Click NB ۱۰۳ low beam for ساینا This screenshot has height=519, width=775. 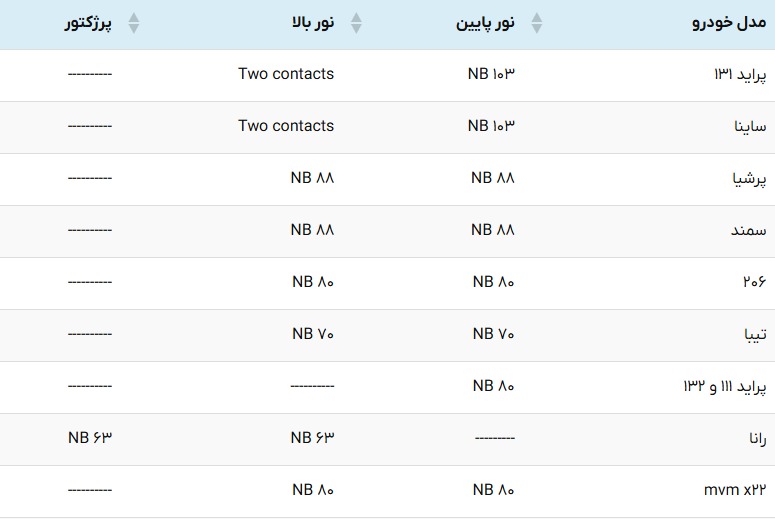(x=491, y=126)
